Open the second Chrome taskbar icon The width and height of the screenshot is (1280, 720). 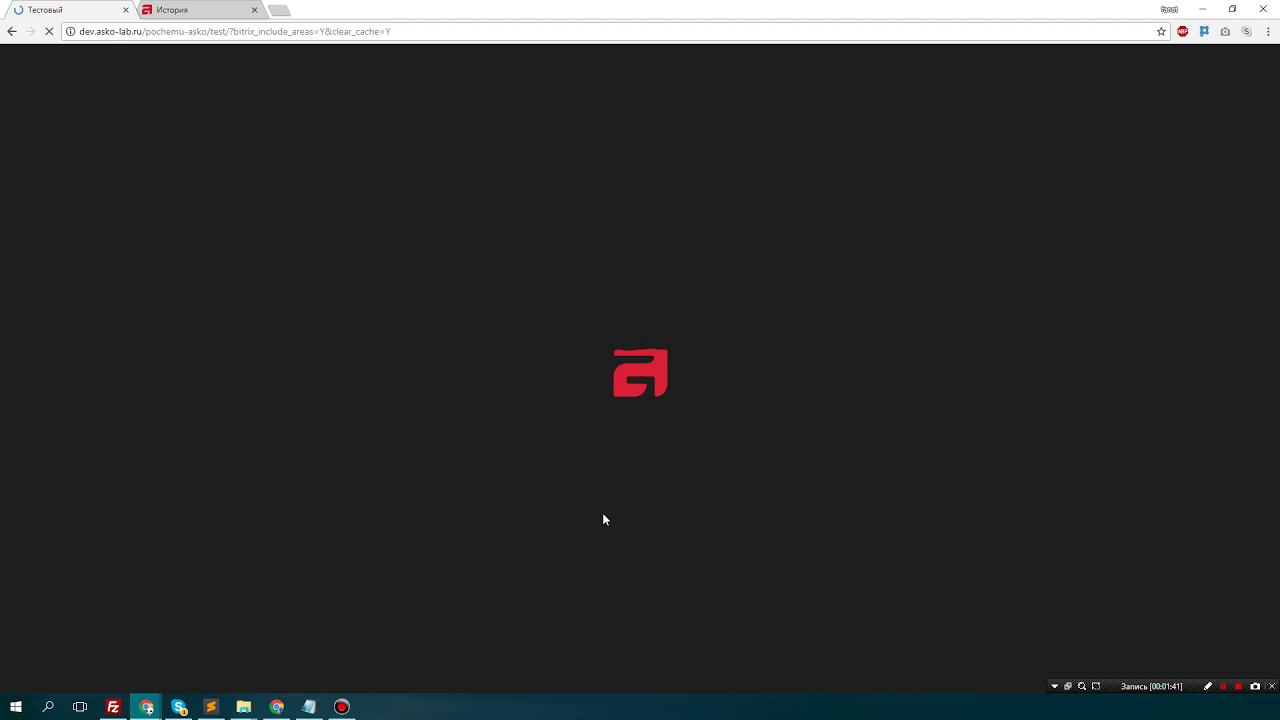tap(277, 707)
